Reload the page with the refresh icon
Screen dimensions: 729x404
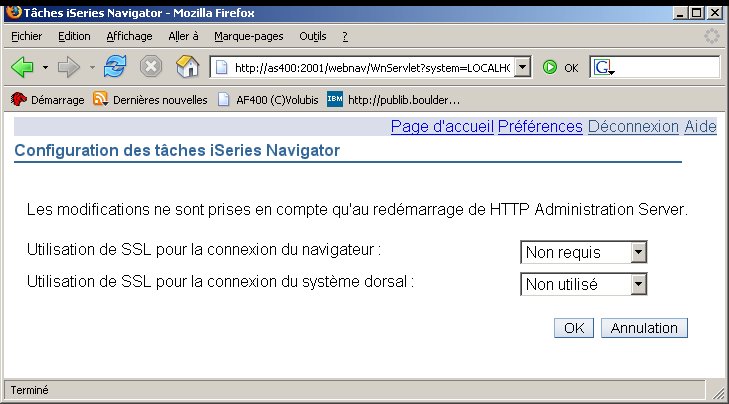pos(115,66)
